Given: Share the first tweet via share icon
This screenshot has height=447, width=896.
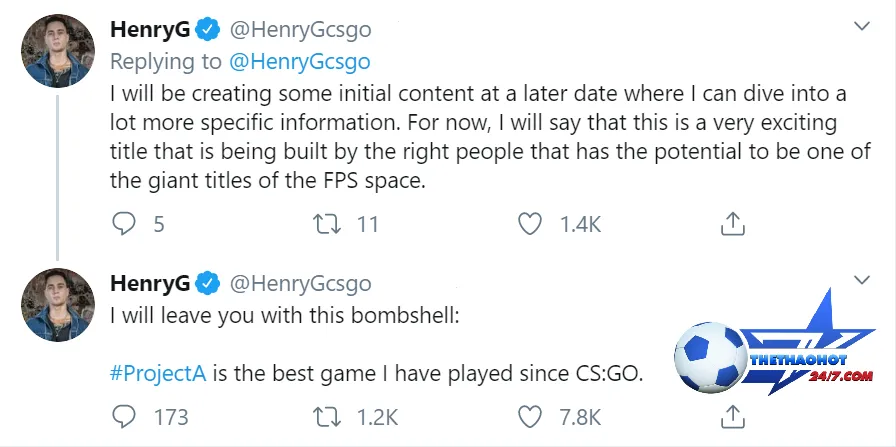Looking at the screenshot, I should point(732,224).
